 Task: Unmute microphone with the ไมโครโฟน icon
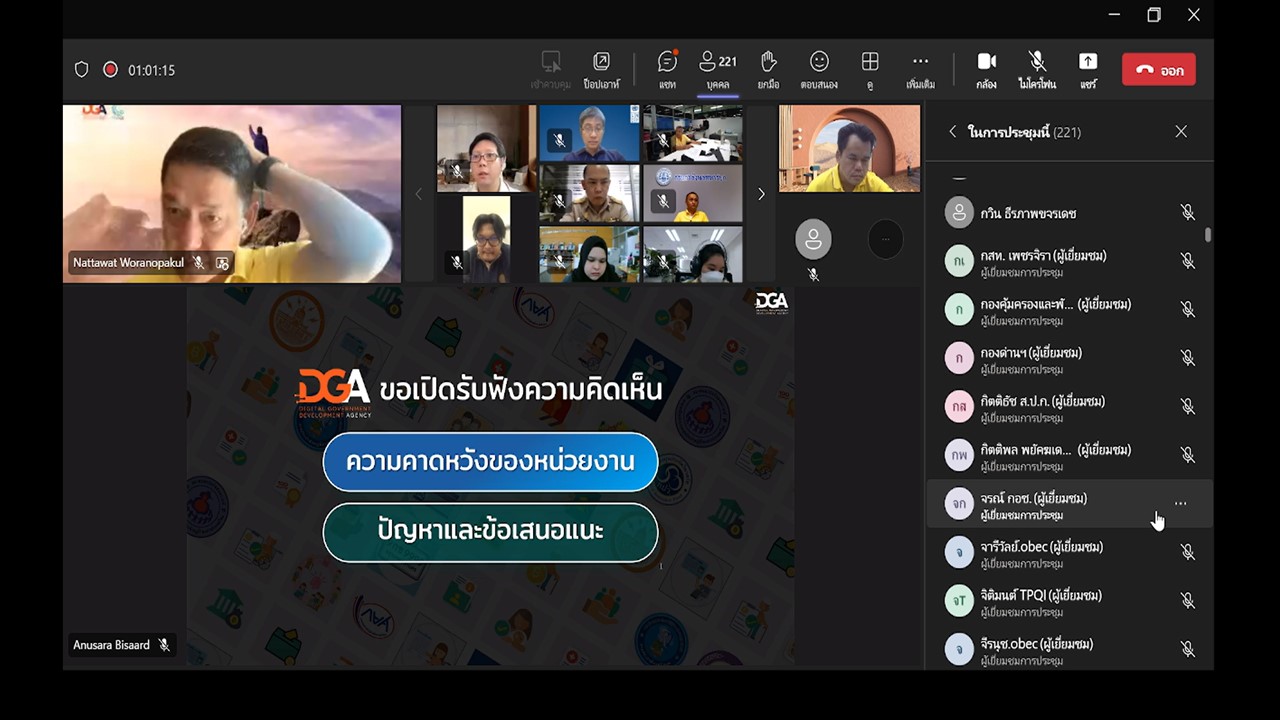coord(1037,69)
